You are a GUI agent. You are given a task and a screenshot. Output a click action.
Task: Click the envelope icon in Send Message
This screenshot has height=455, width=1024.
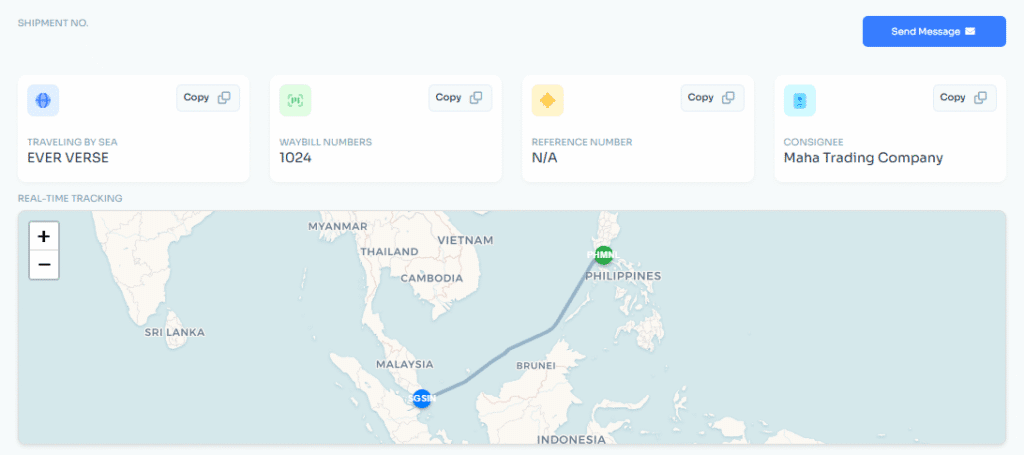(970, 32)
